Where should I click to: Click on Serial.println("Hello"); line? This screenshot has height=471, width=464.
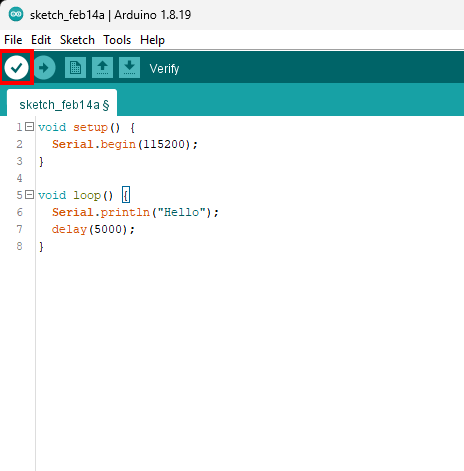[x=135, y=212]
